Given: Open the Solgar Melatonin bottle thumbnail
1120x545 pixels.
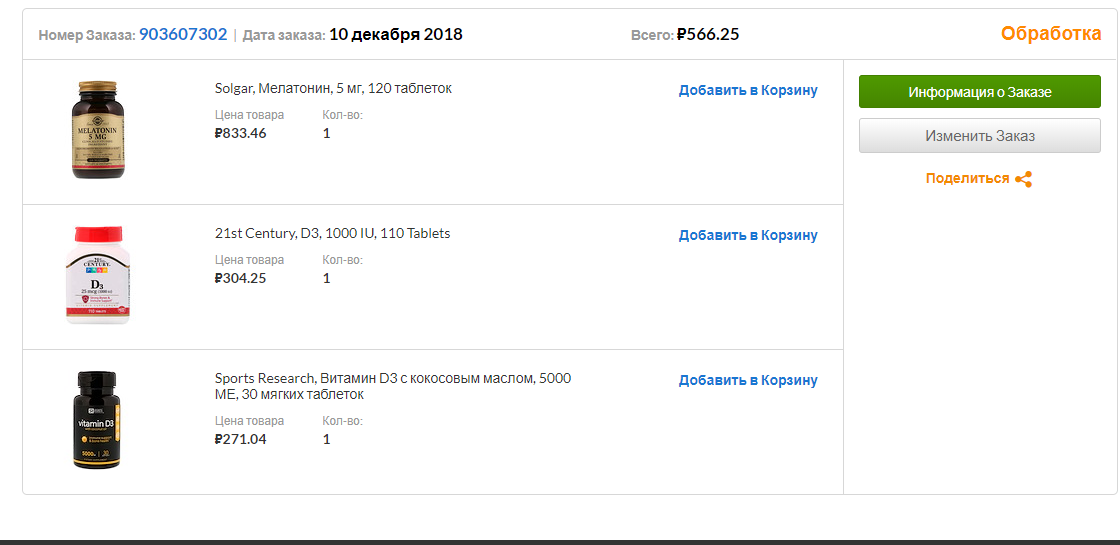Looking at the screenshot, I should [98, 129].
